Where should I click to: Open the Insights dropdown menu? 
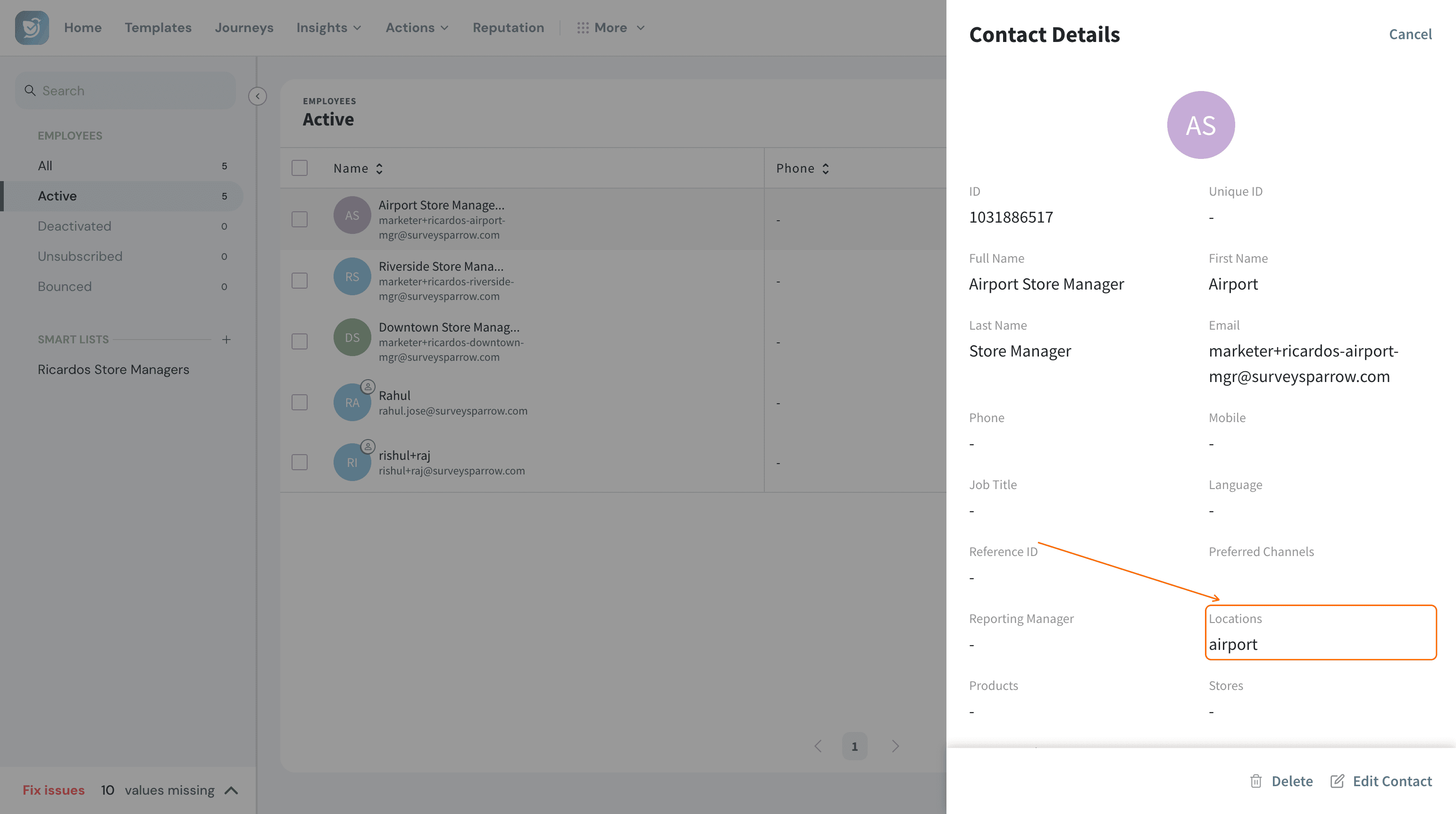(x=328, y=28)
